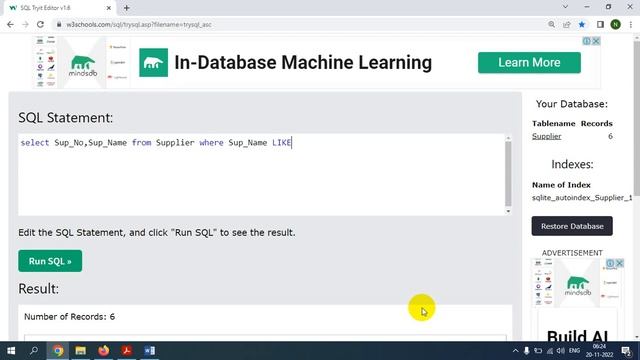Open the taskbar clock and date
The height and width of the screenshot is (360, 640).
click(x=600, y=351)
